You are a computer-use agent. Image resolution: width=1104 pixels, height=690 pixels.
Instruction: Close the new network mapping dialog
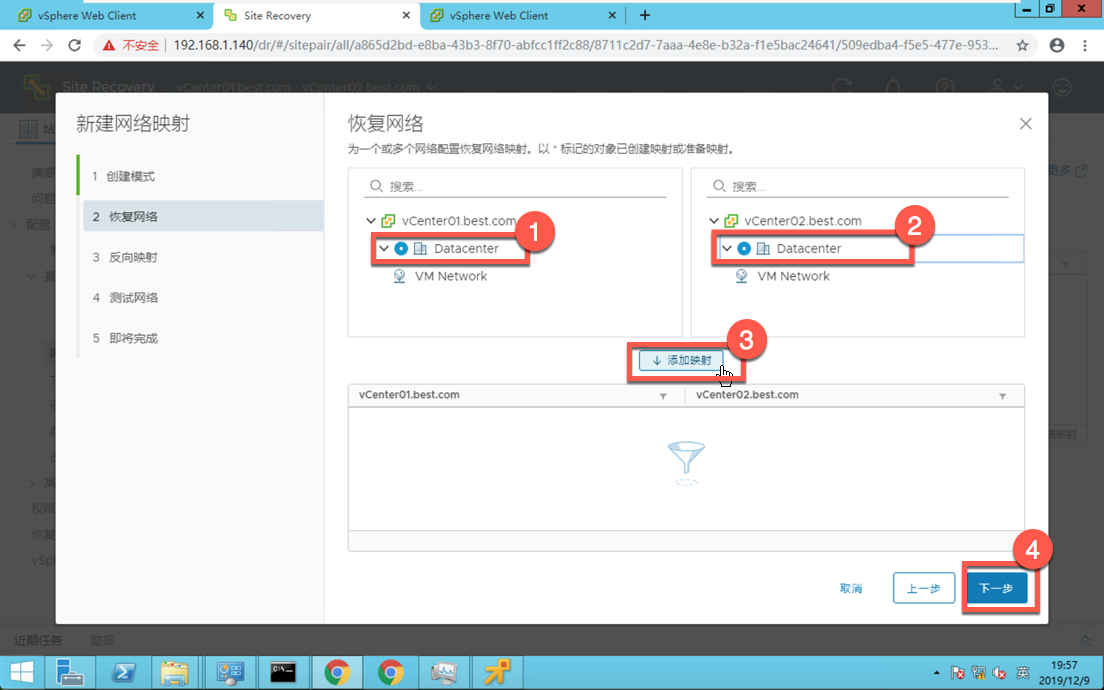1025,124
